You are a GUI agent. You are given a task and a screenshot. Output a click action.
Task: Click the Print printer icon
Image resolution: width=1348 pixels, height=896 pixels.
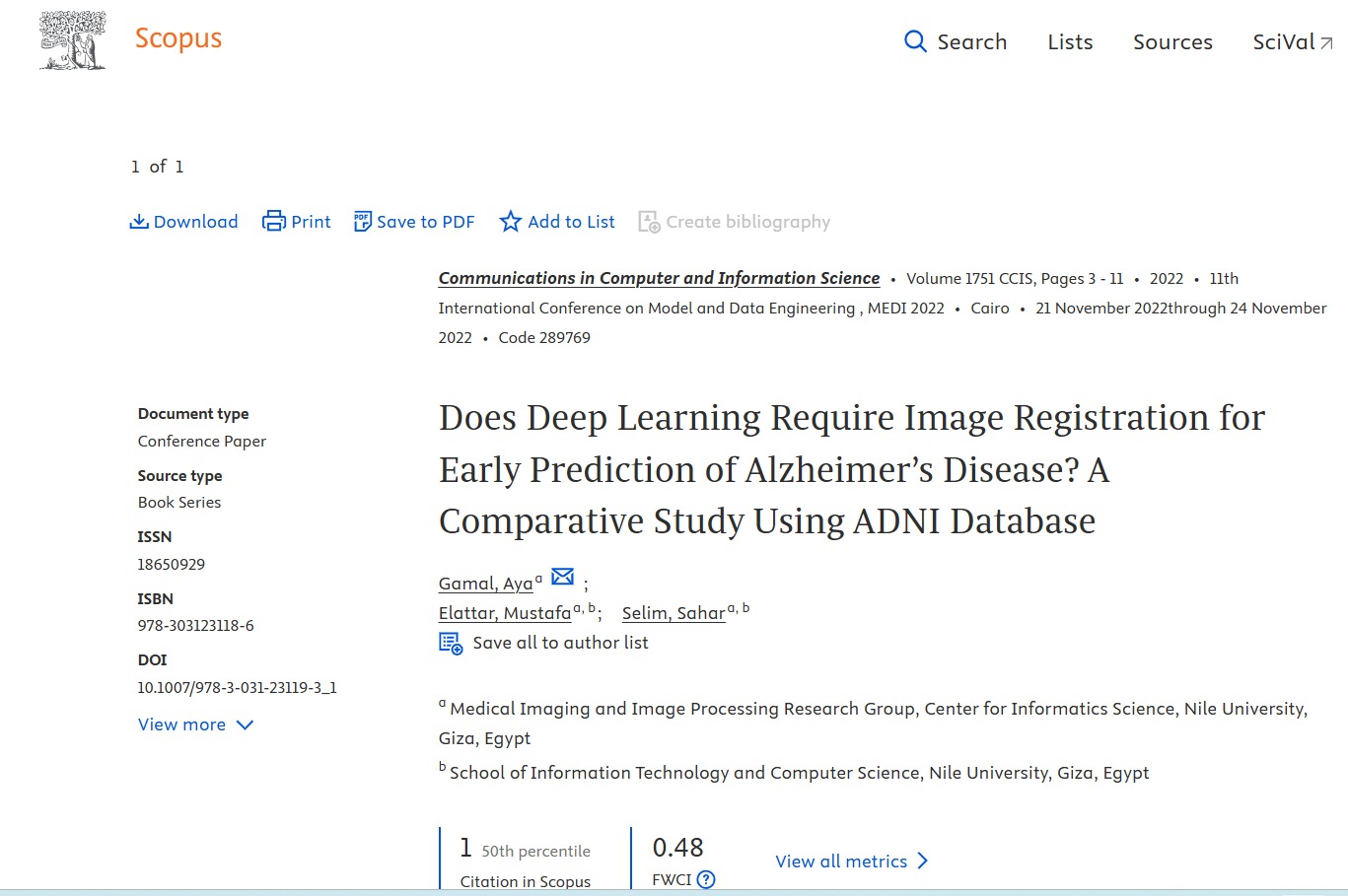[273, 222]
